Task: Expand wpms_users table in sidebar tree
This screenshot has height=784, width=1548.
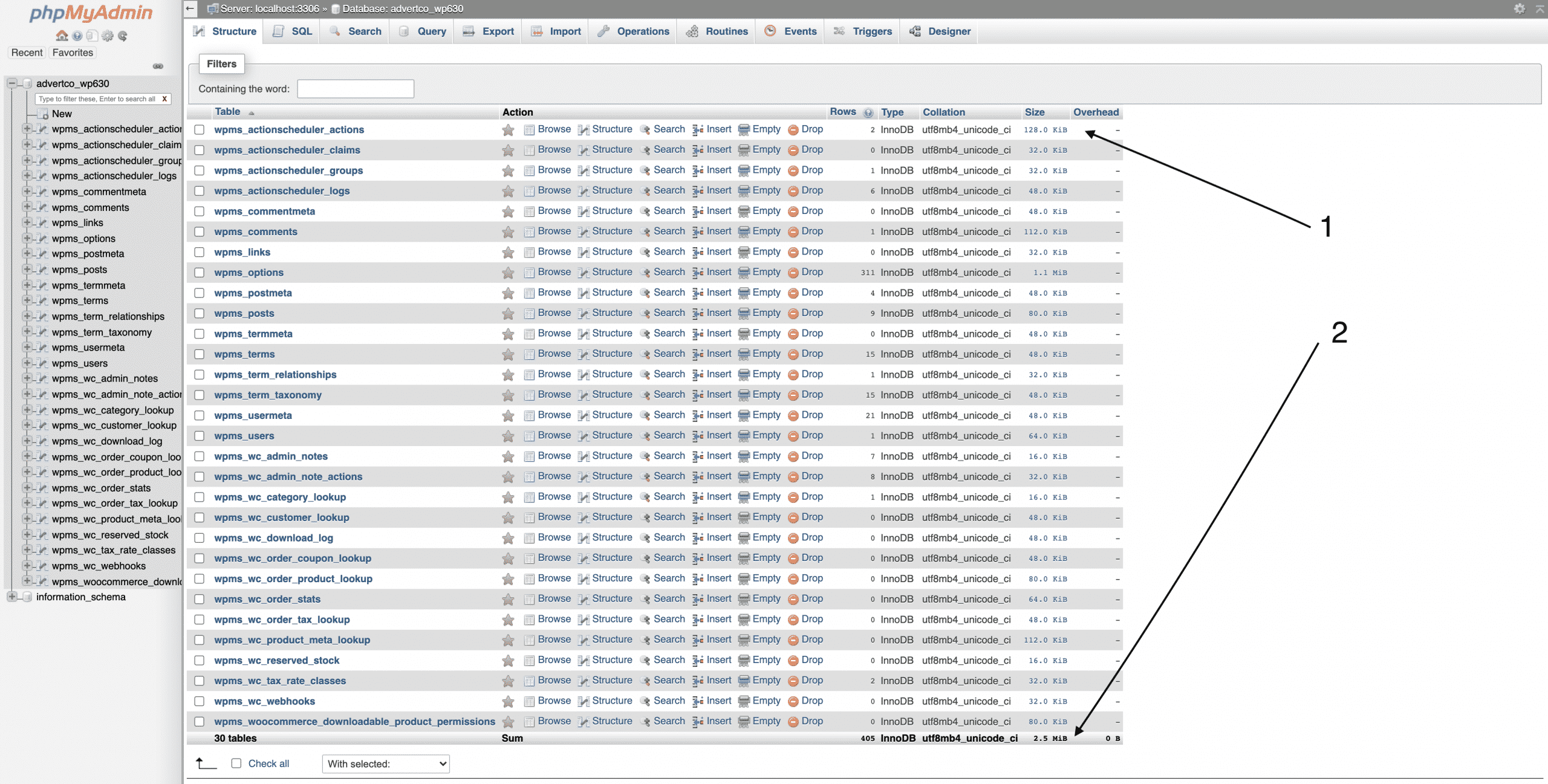Action: (27, 363)
